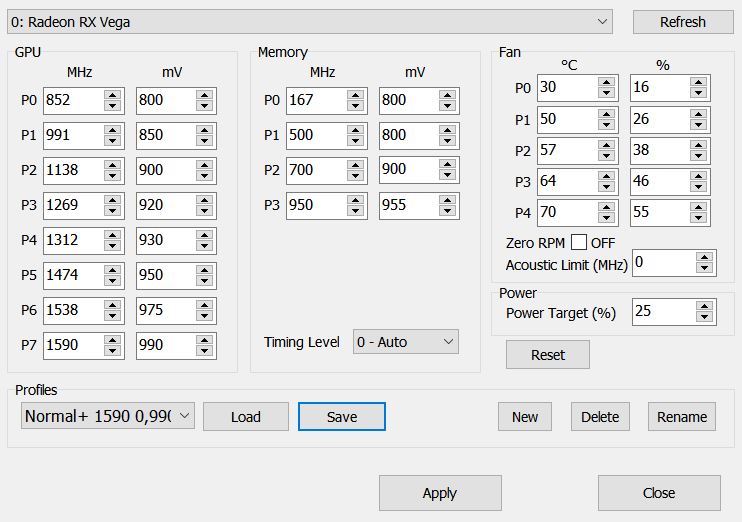
Task: Decrease Fan P4 temperature with down arrow
Action: click(606, 218)
